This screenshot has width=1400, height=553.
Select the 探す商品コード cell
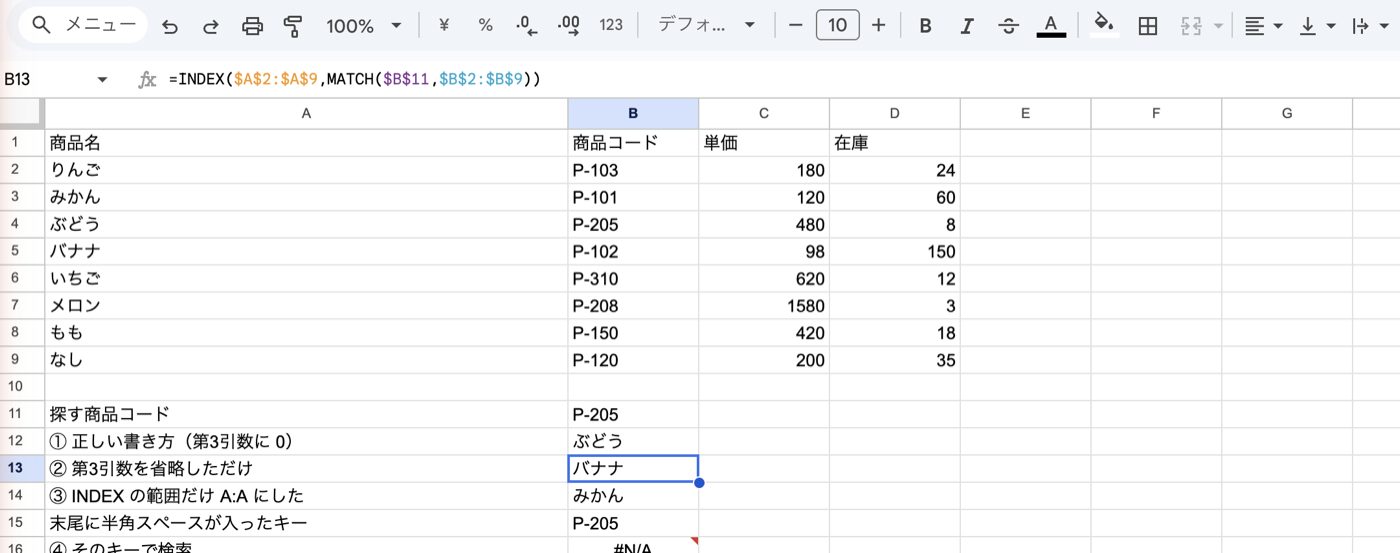[x=306, y=414]
